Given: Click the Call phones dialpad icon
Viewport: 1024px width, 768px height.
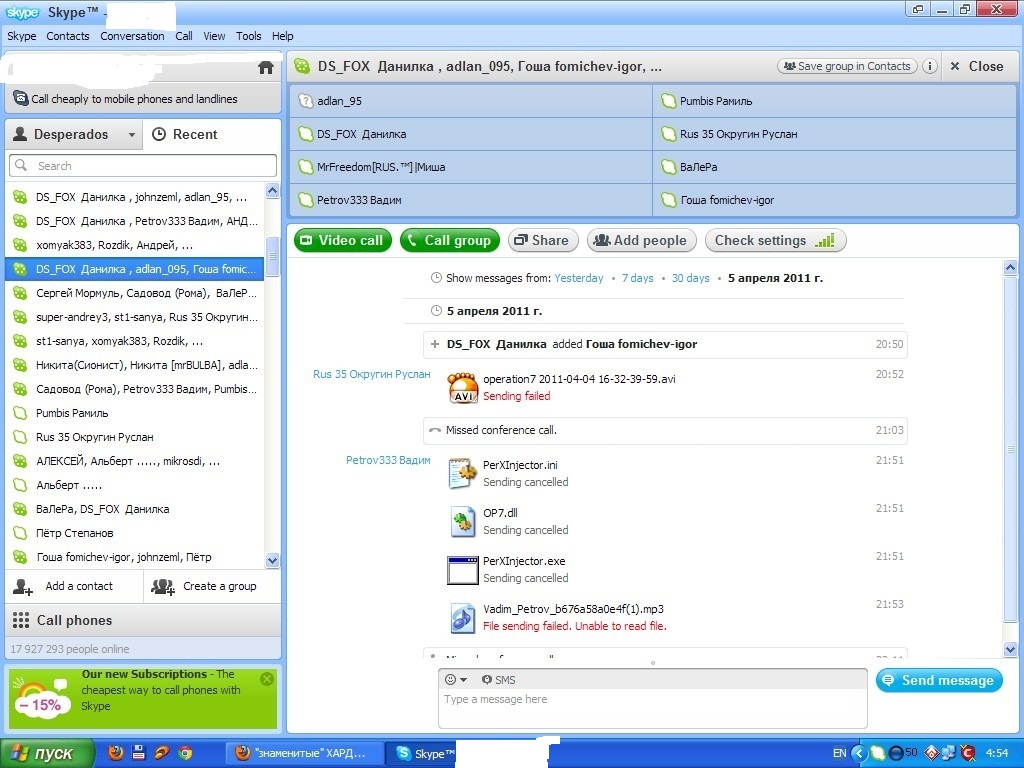Looking at the screenshot, I should pos(21,620).
